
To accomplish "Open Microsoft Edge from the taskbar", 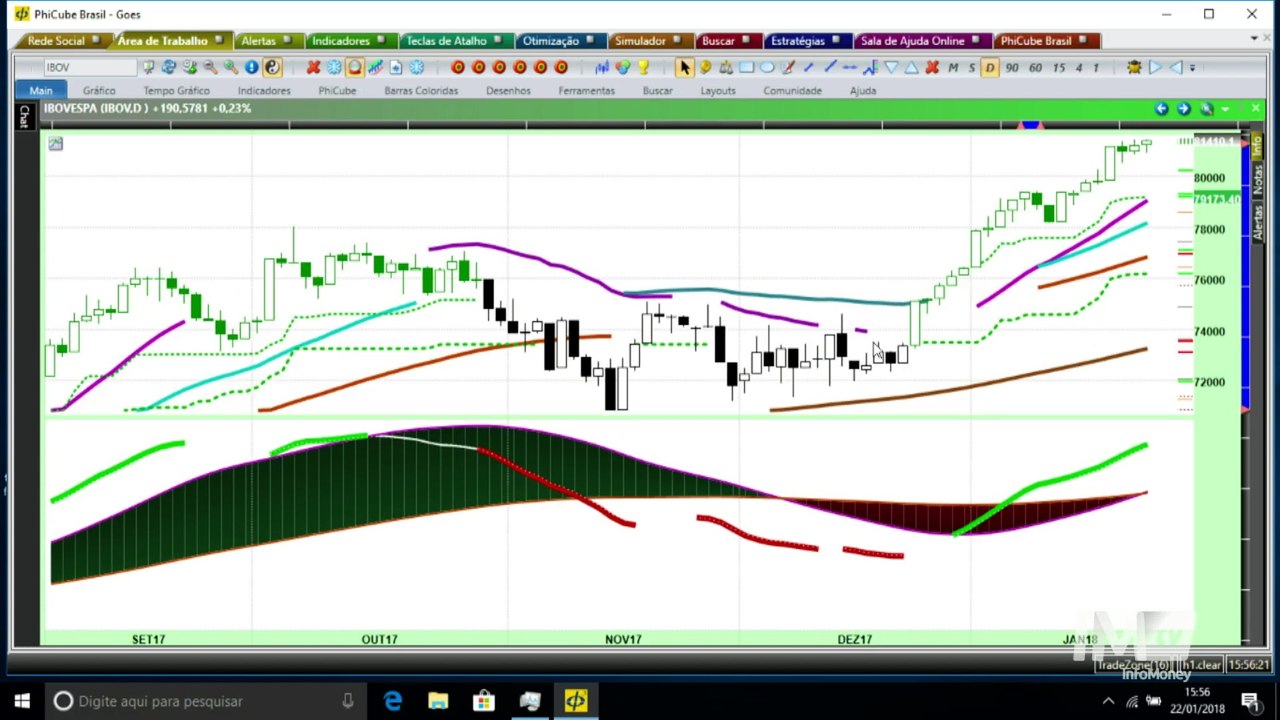I will tap(393, 701).
